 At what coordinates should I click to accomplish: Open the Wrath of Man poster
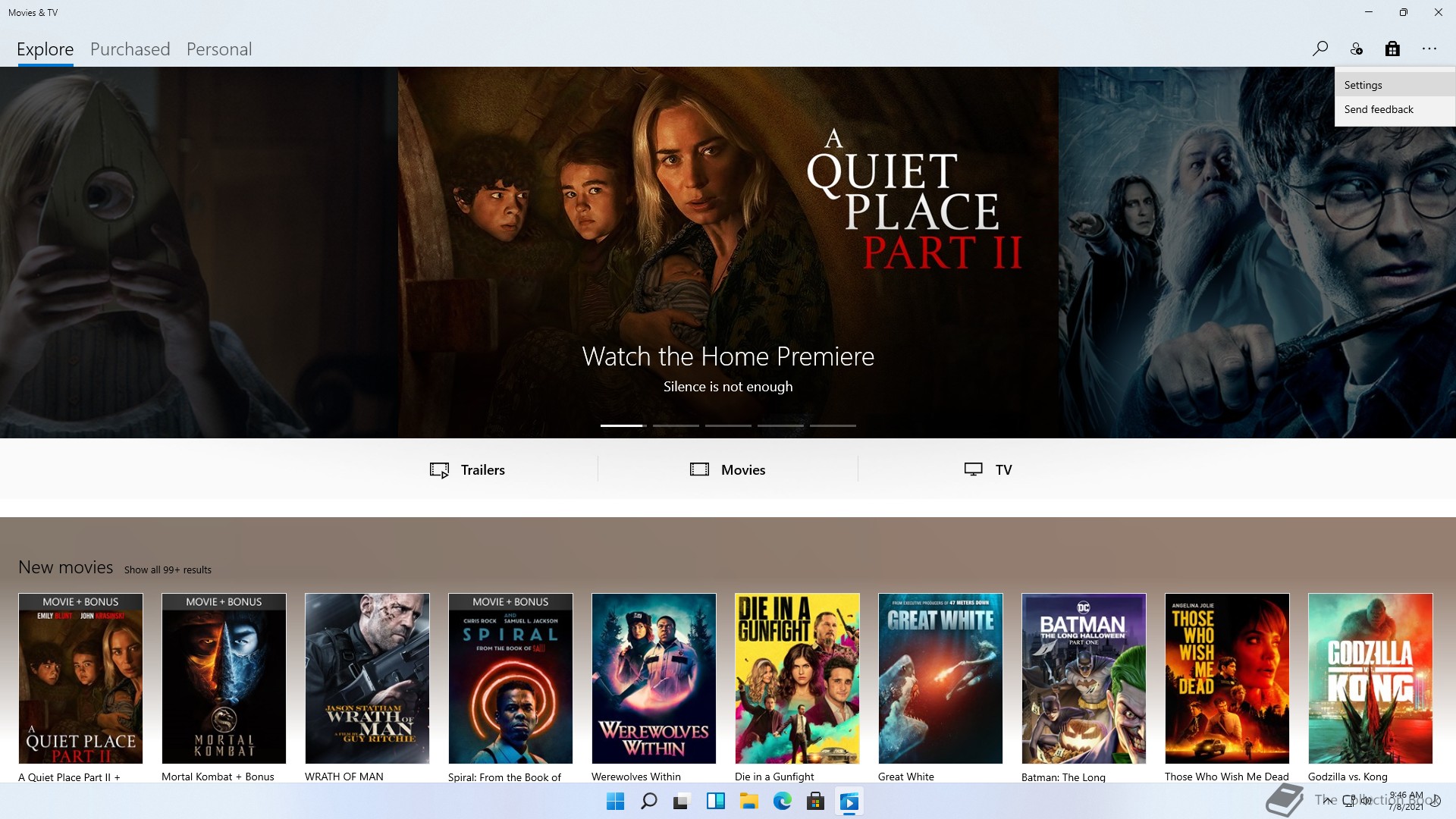(x=367, y=679)
